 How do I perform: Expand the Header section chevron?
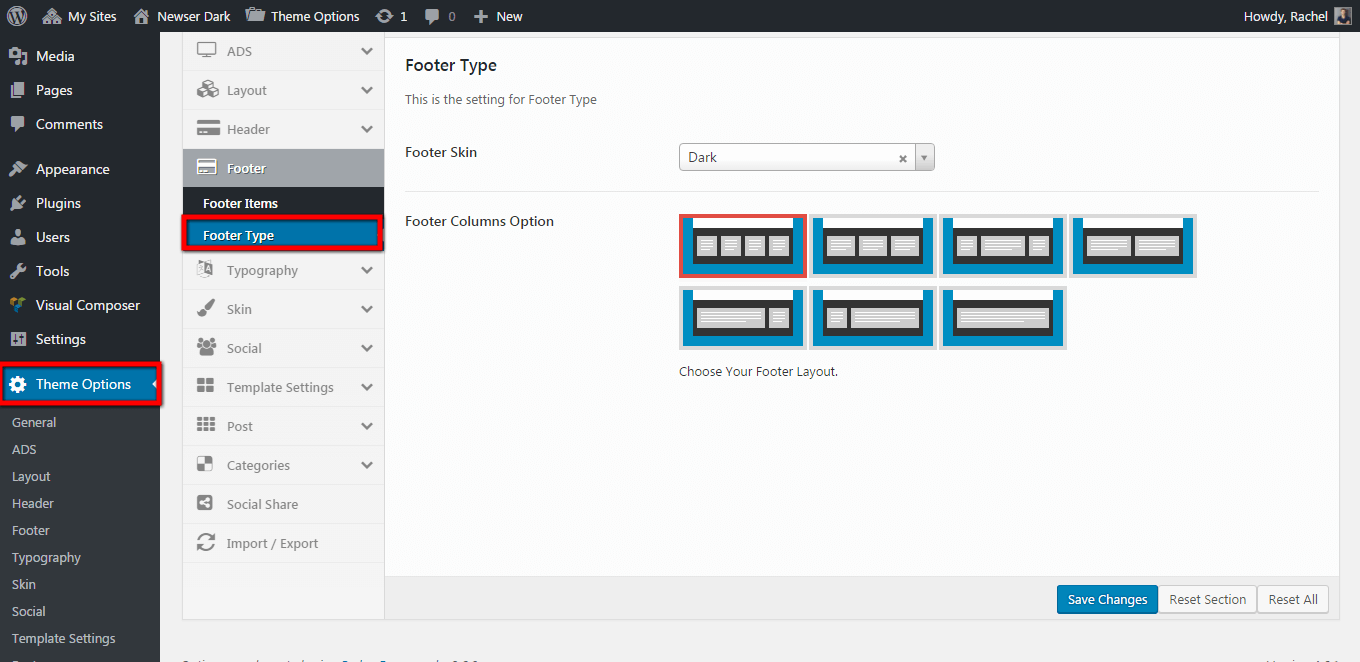367,129
